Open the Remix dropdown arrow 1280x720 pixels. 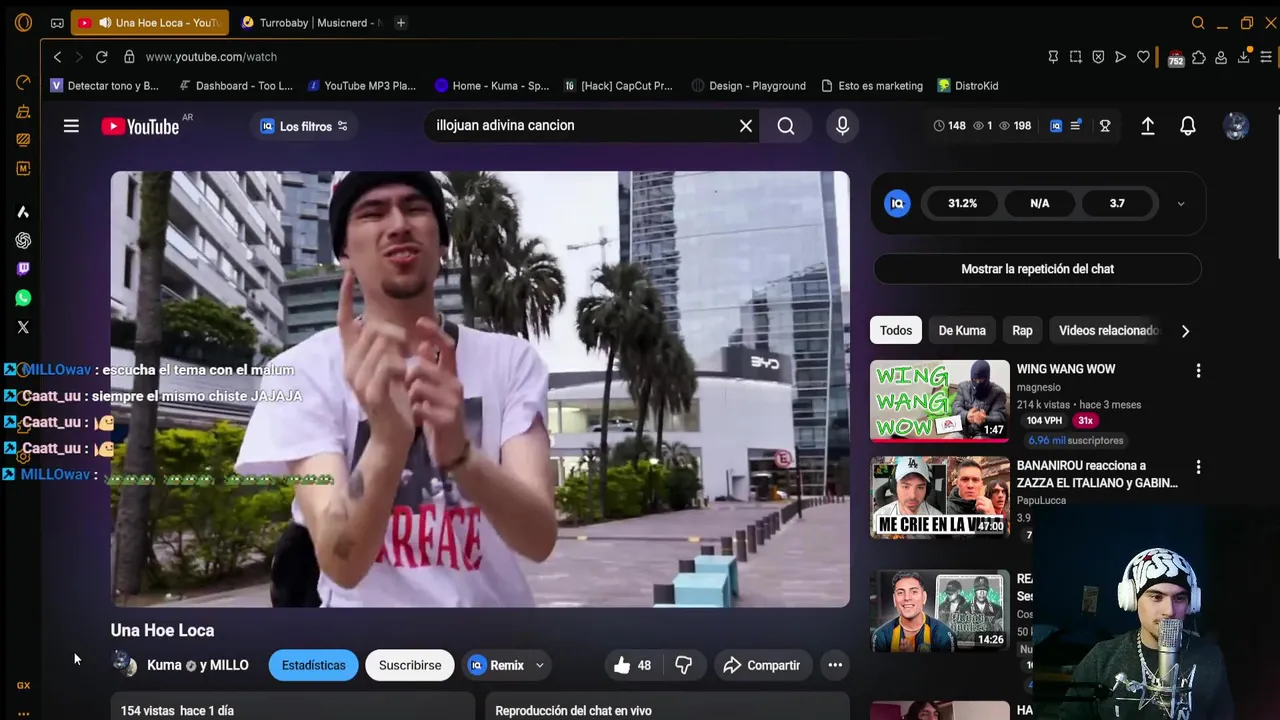tap(539, 665)
